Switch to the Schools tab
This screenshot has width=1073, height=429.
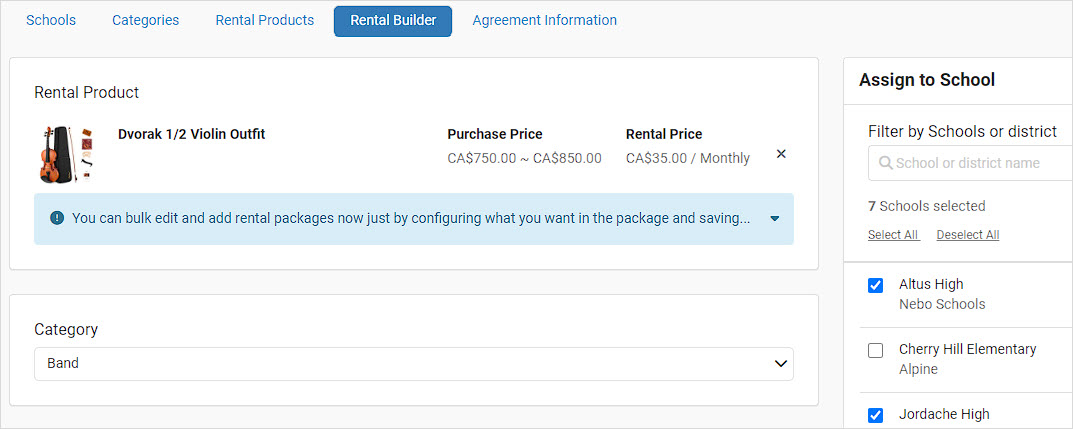click(51, 21)
